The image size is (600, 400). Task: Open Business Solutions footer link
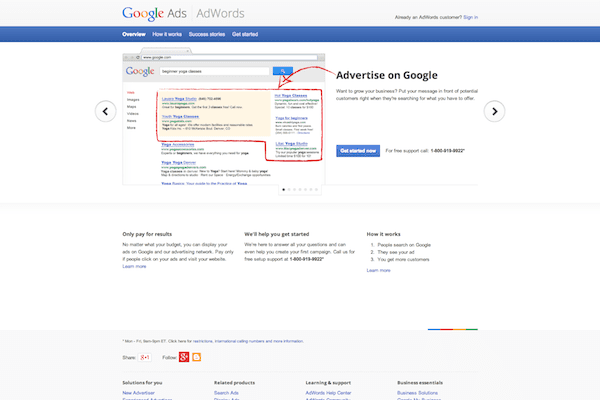click(x=417, y=393)
